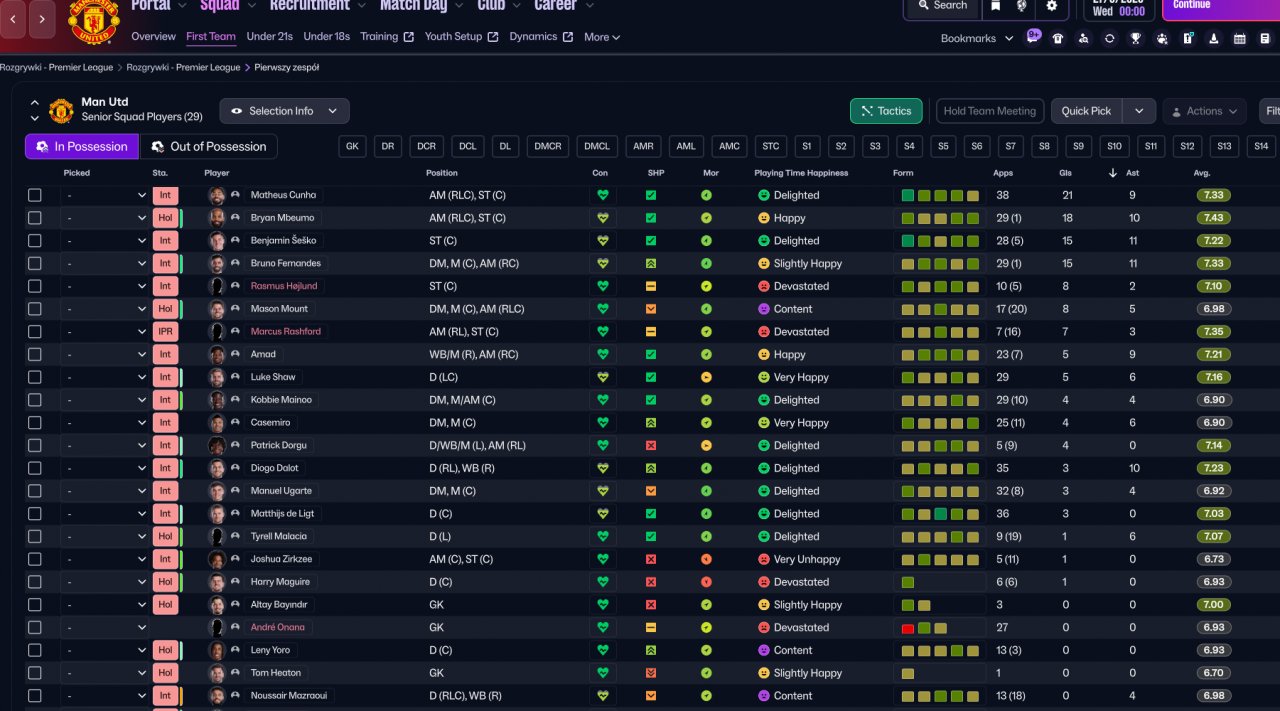This screenshot has height=711, width=1280.
Task: Click Luke Shaw's form color squares
Action: 939,377
